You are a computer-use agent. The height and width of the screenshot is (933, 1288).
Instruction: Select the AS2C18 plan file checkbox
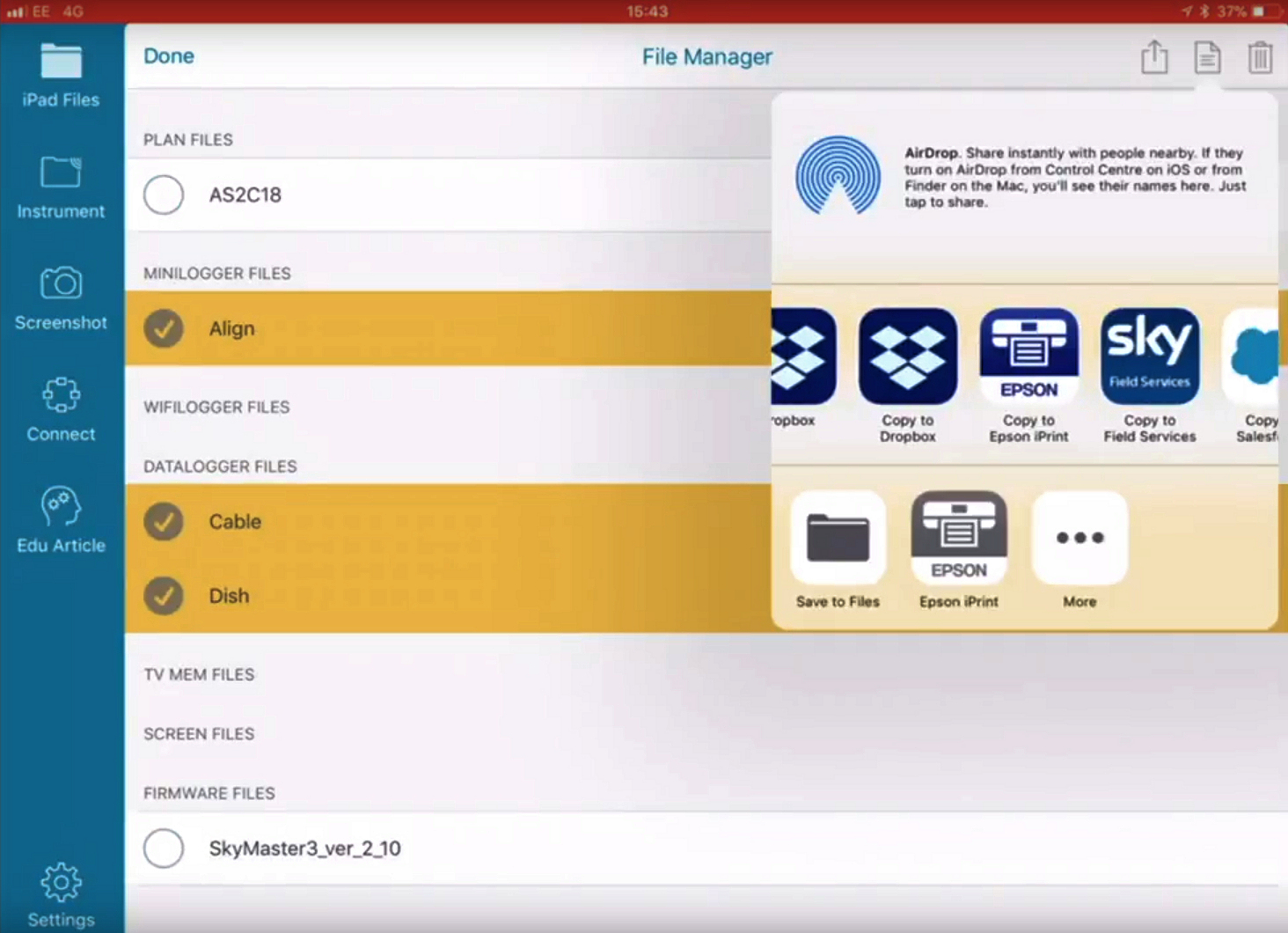point(164,195)
